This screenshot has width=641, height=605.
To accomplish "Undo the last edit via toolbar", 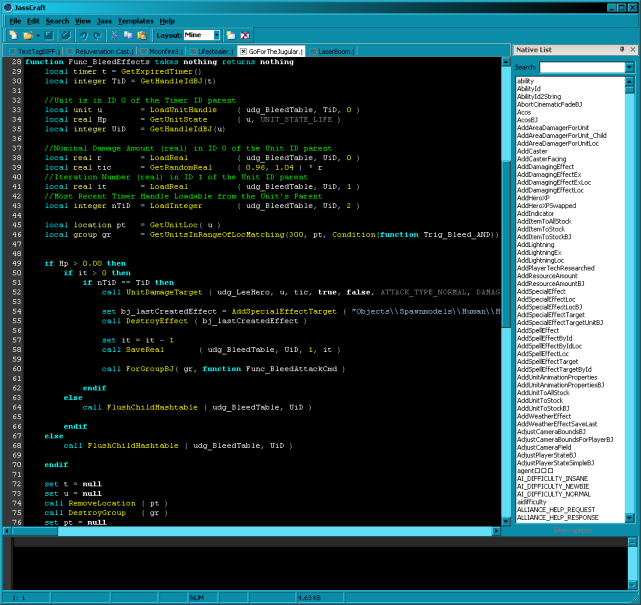I will 83,36.
